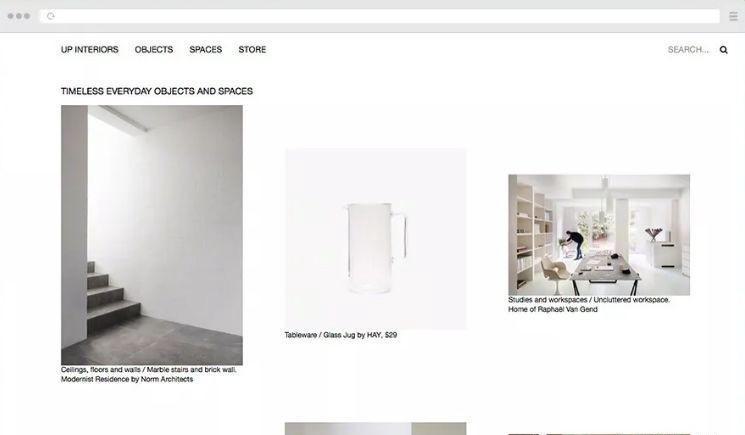Go to the OBJECTS menu item
The width and height of the screenshot is (745, 435).
153,49
